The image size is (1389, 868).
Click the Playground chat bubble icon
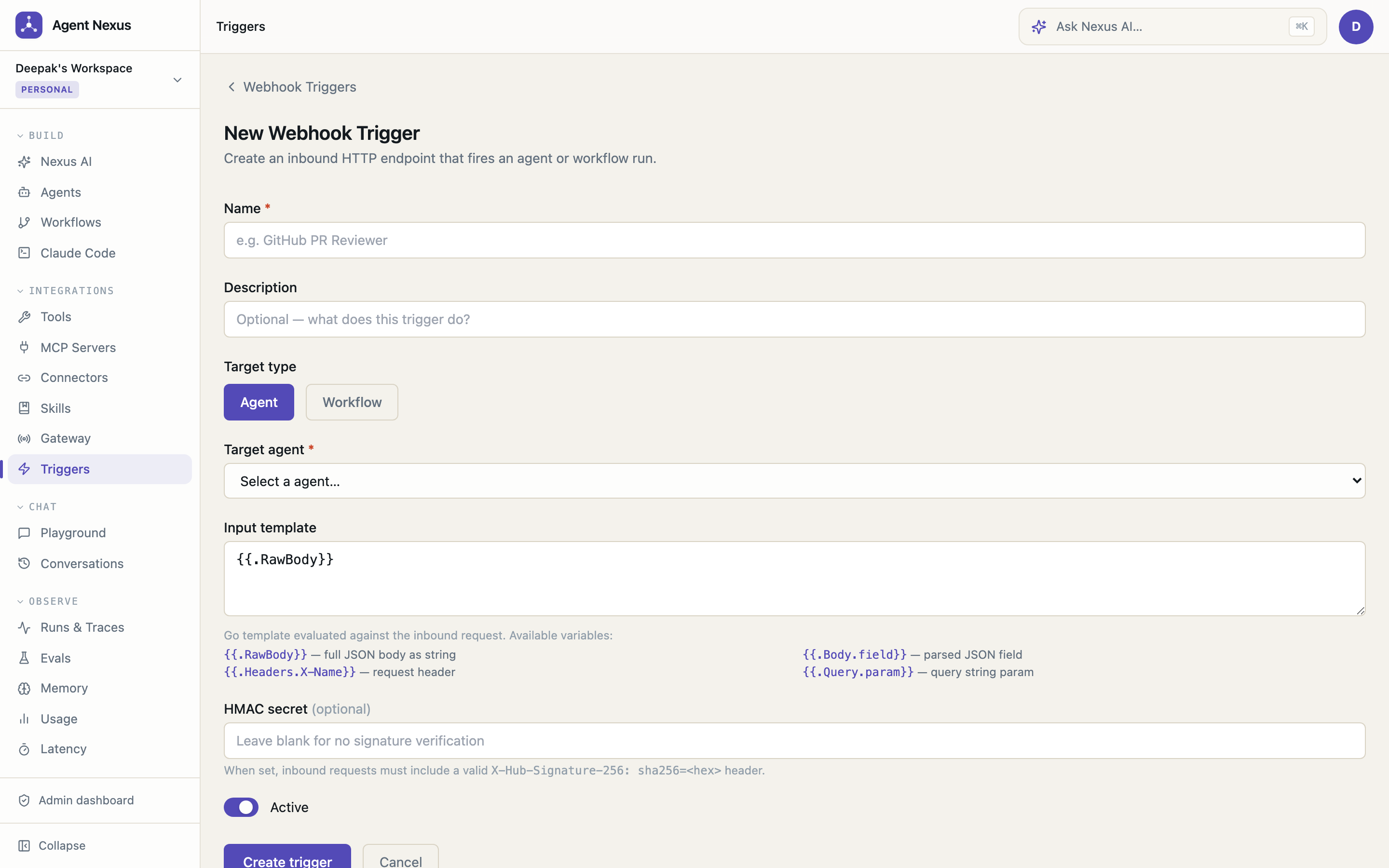click(24, 533)
